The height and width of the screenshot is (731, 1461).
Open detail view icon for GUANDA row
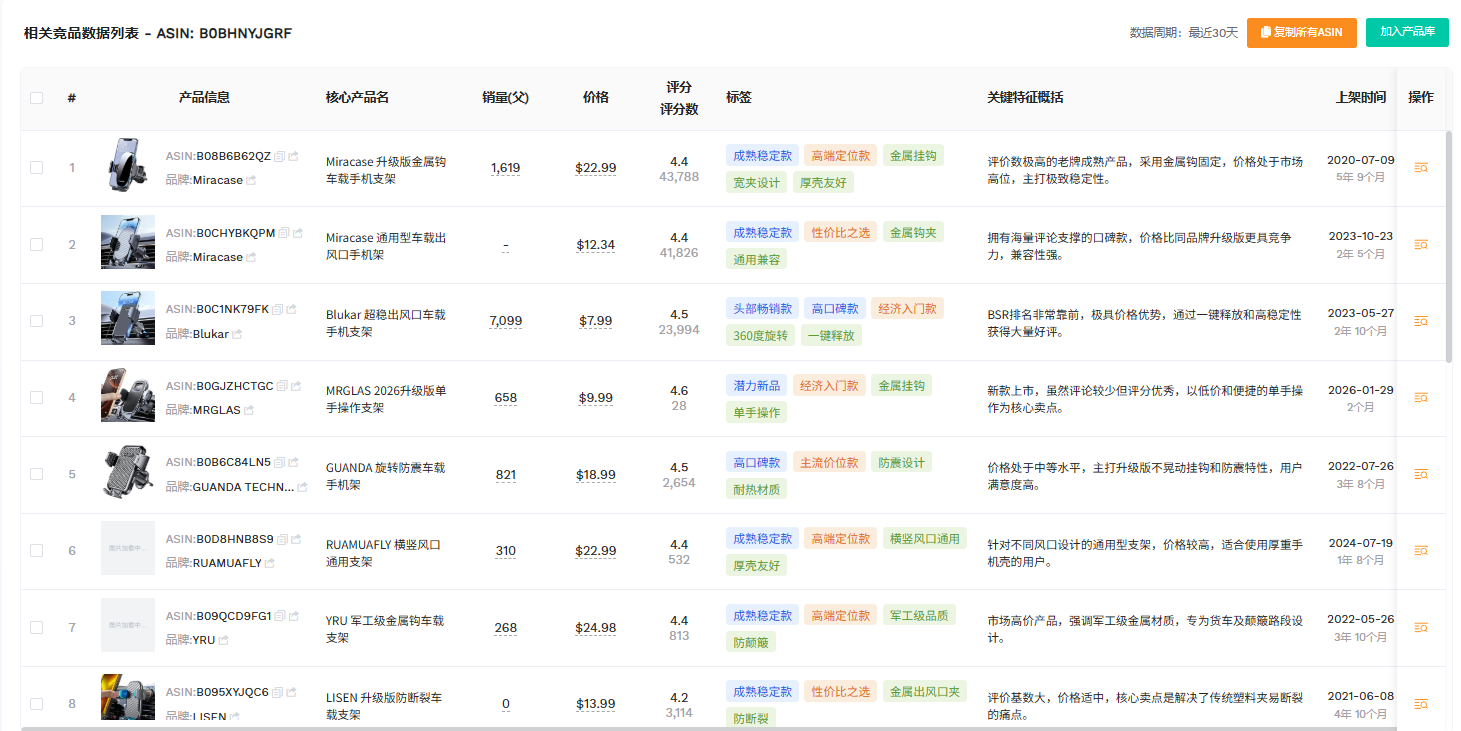(1420, 474)
